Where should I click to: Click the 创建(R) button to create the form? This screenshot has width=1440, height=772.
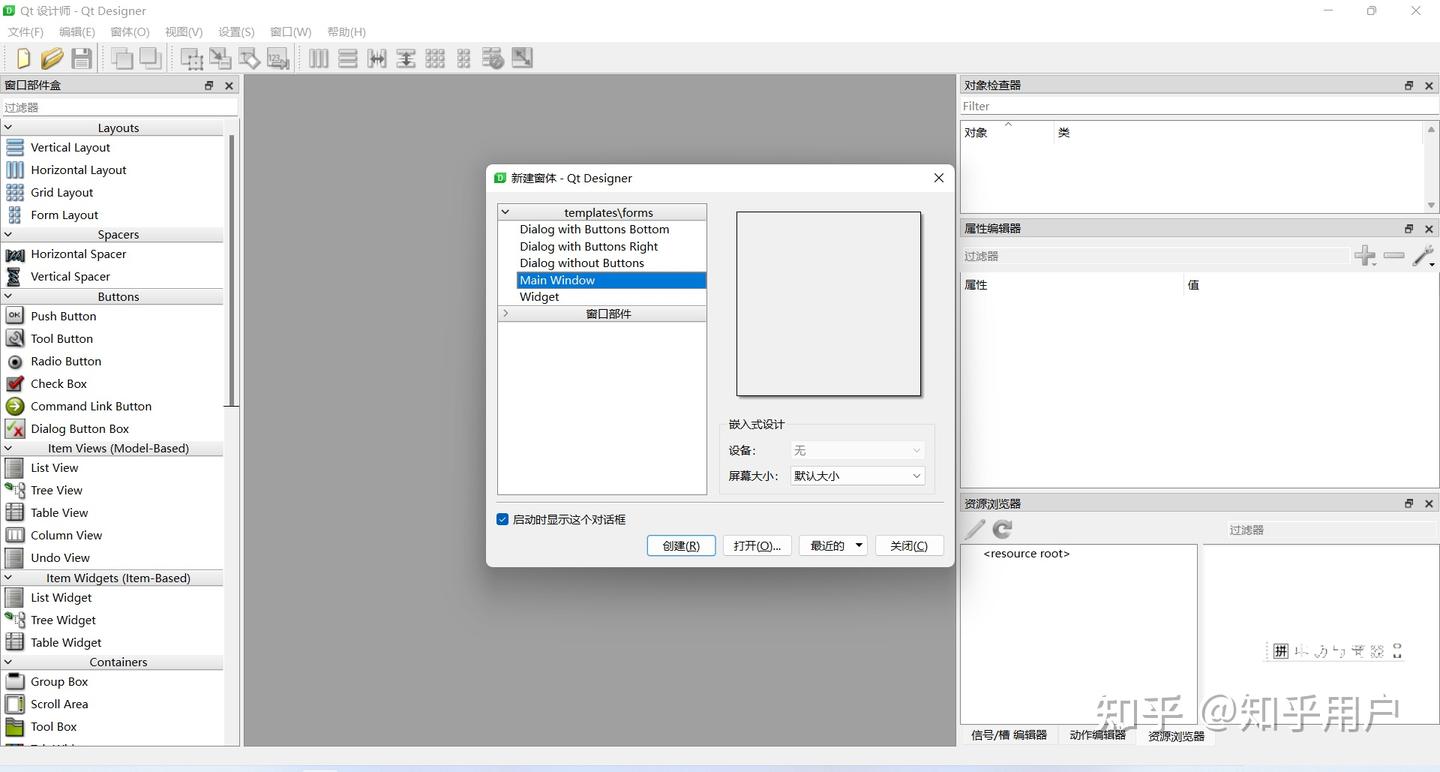(681, 545)
